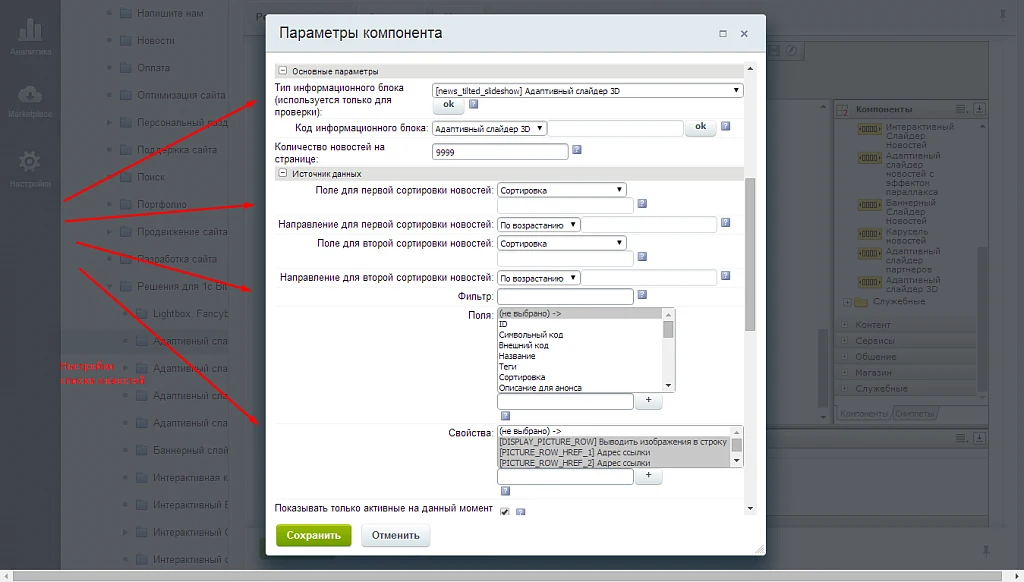Open Тип информационного блока dropdown

coord(588,90)
